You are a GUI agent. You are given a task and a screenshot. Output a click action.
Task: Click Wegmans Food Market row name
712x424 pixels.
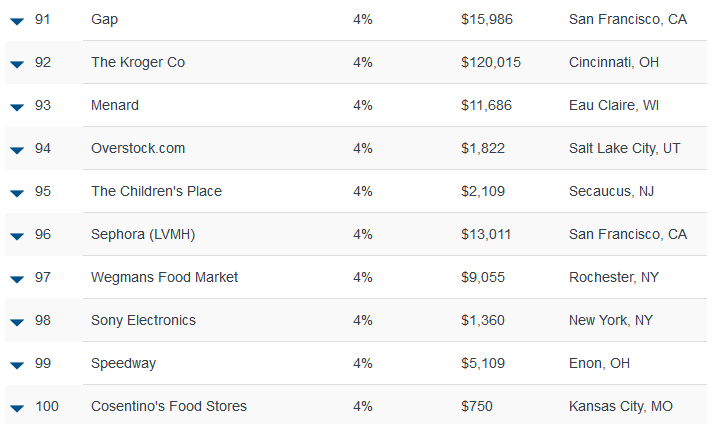164,277
